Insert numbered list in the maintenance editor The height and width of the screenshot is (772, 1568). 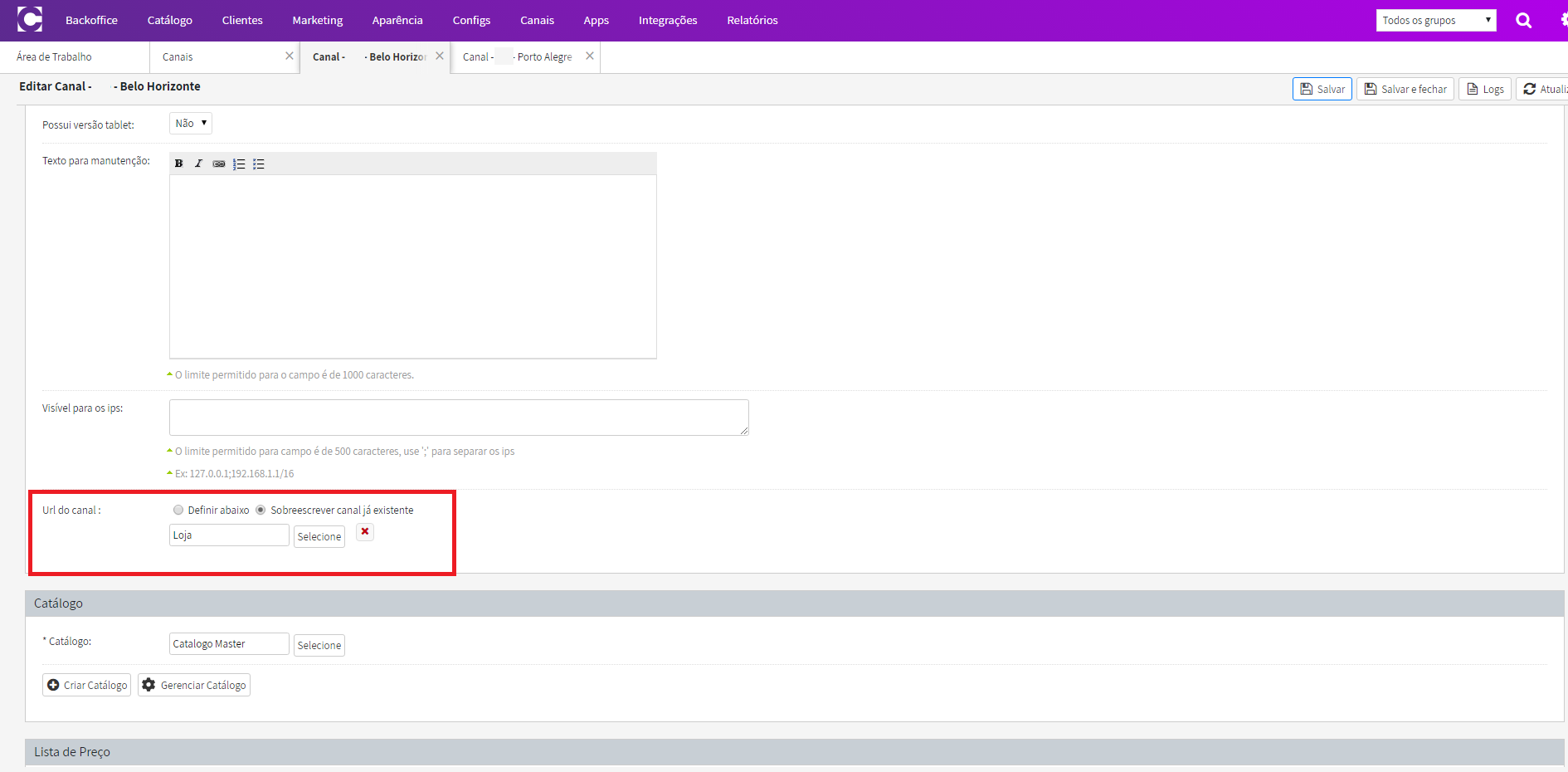tap(239, 164)
